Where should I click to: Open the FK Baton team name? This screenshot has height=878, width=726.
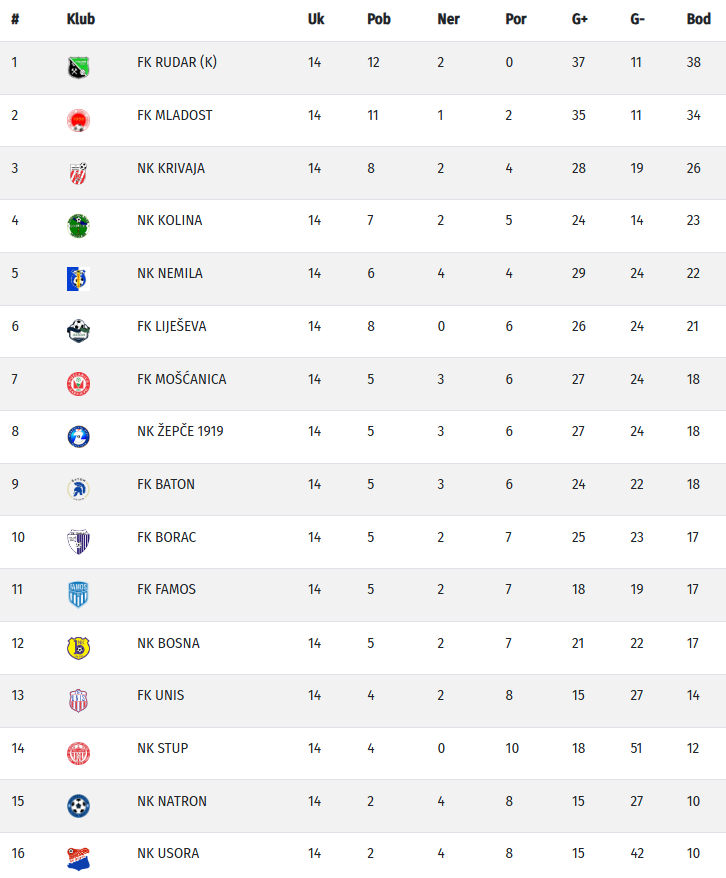[166, 484]
